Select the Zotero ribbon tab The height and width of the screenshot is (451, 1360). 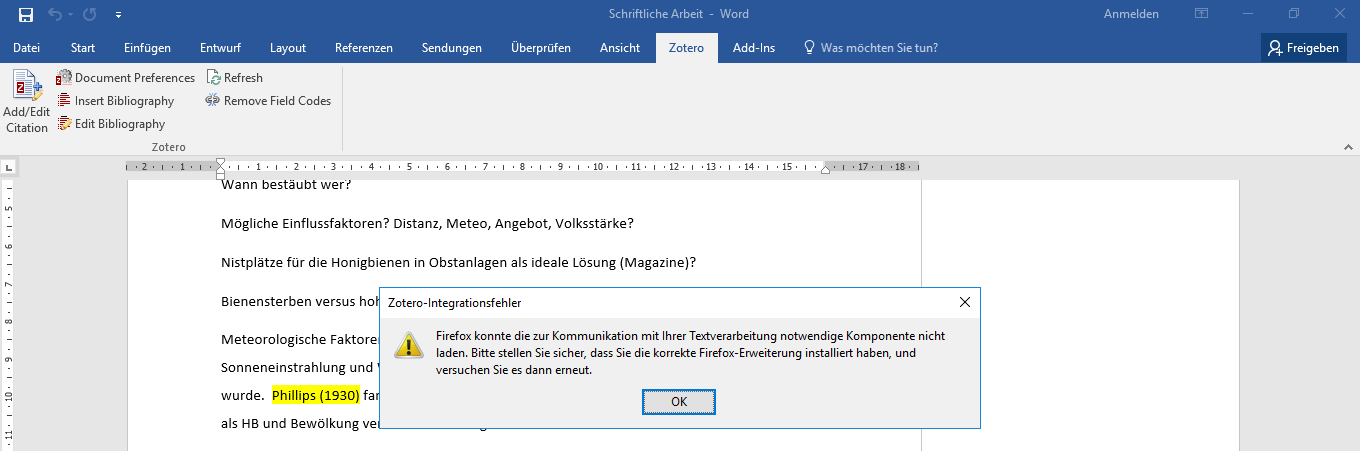pyautogui.click(x=687, y=47)
